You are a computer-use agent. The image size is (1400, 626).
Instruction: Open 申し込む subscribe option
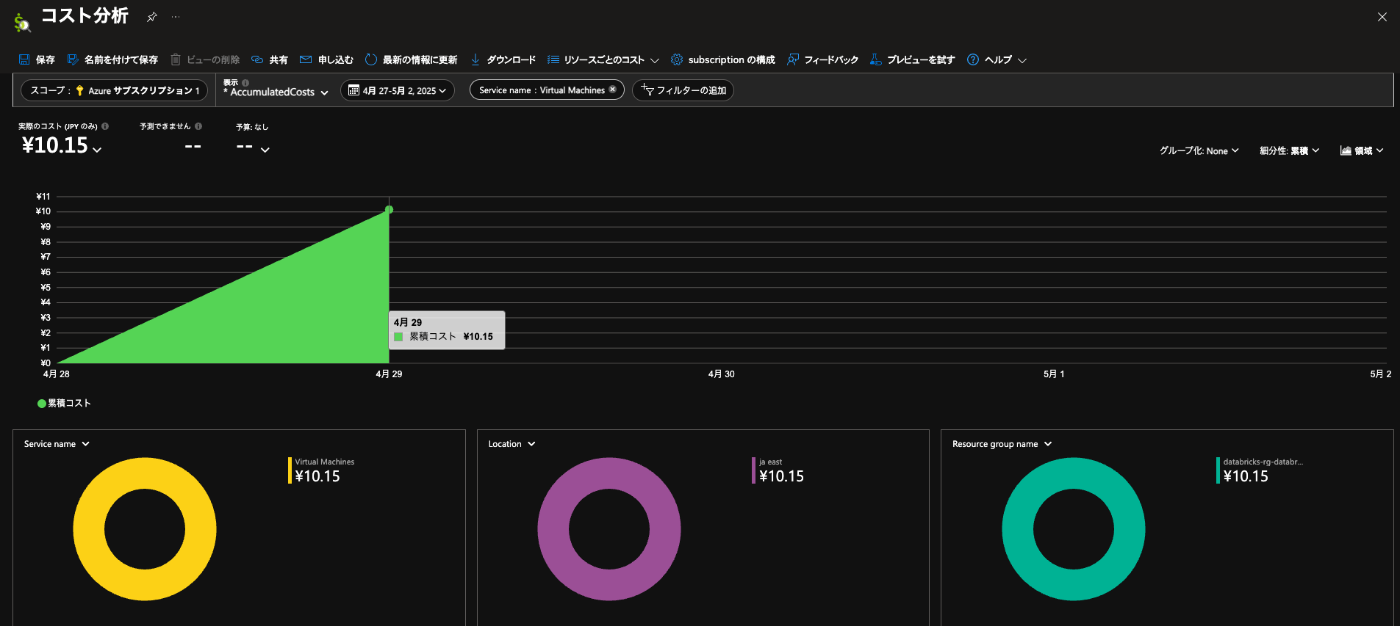point(326,60)
